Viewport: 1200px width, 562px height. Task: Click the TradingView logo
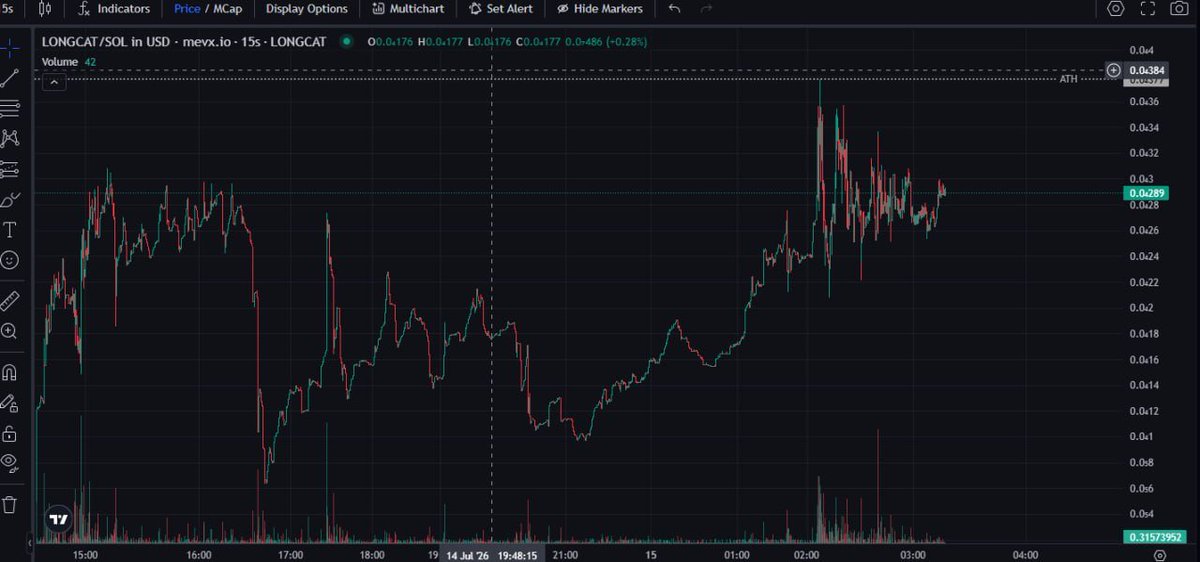click(x=59, y=520)
